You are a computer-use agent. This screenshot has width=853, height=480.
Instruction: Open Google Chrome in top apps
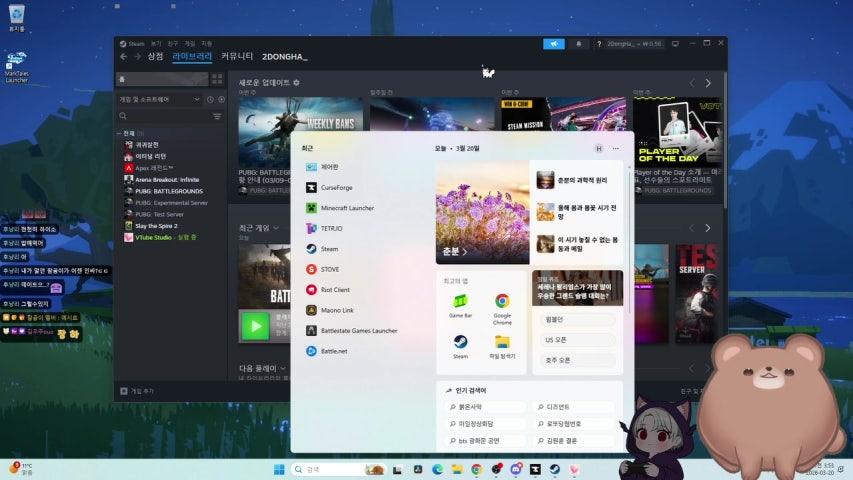click(502, 304)
